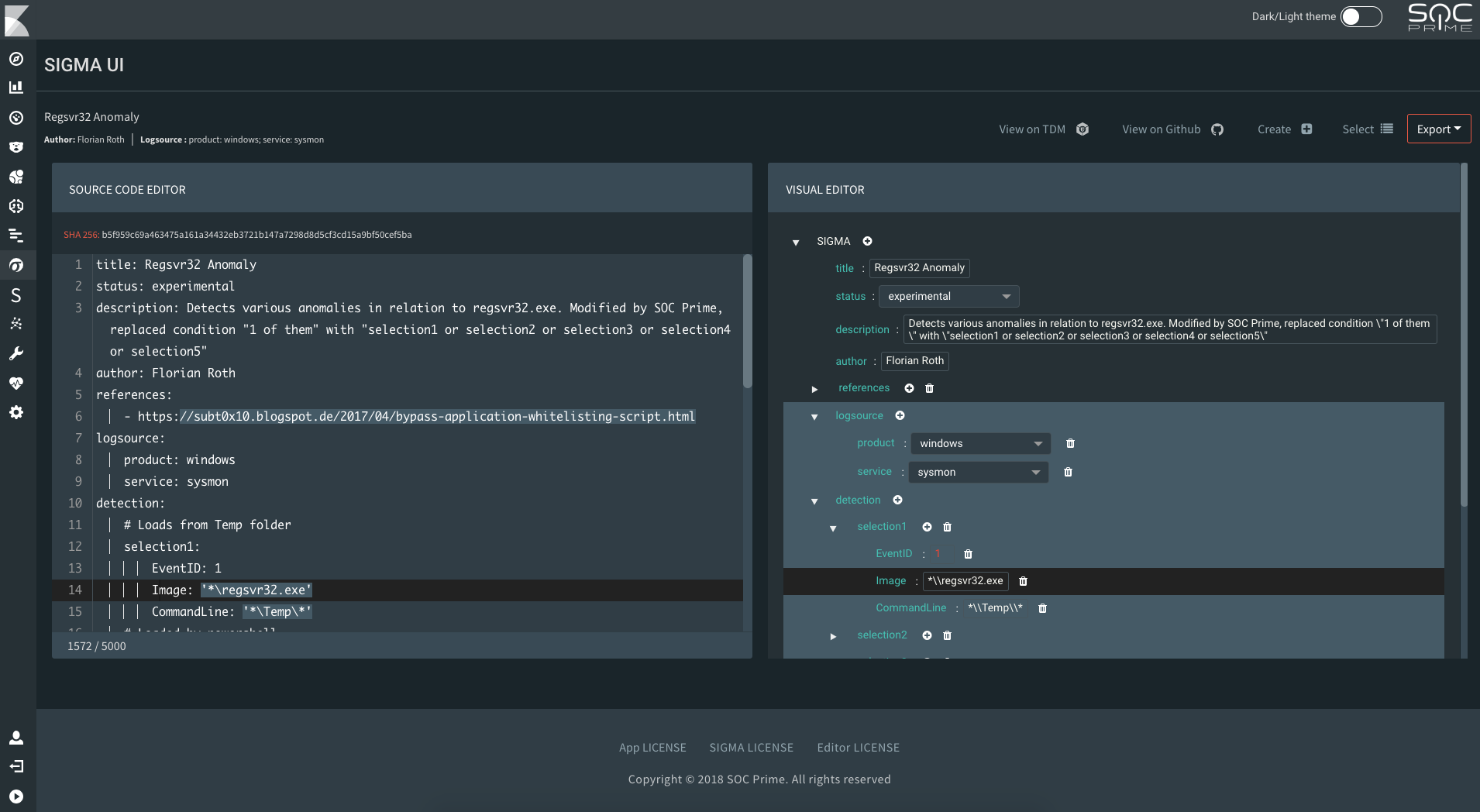This screenshot has width=1480, height=812.
Task: Open the service sysmon dropdown
Action: click(x=979, y=472)
